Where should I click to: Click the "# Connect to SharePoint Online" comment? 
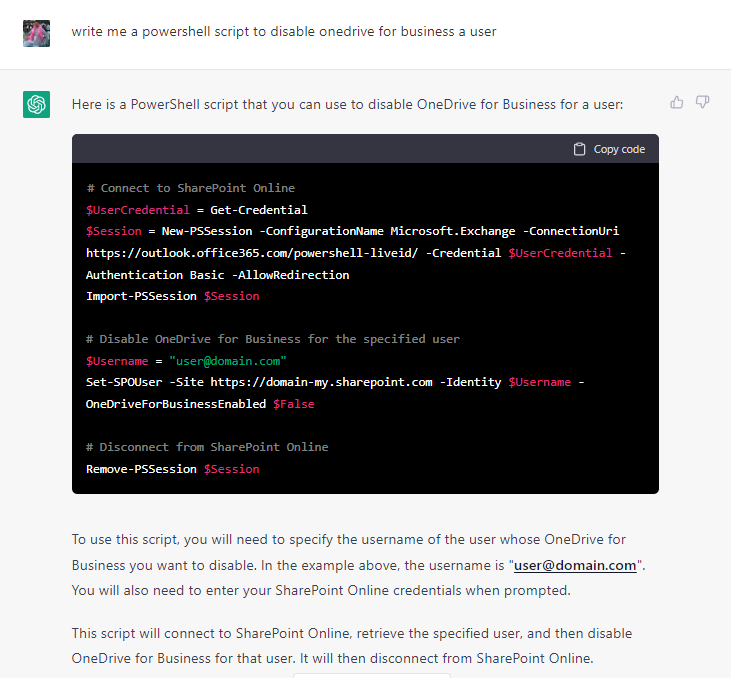tap(190, 188)
